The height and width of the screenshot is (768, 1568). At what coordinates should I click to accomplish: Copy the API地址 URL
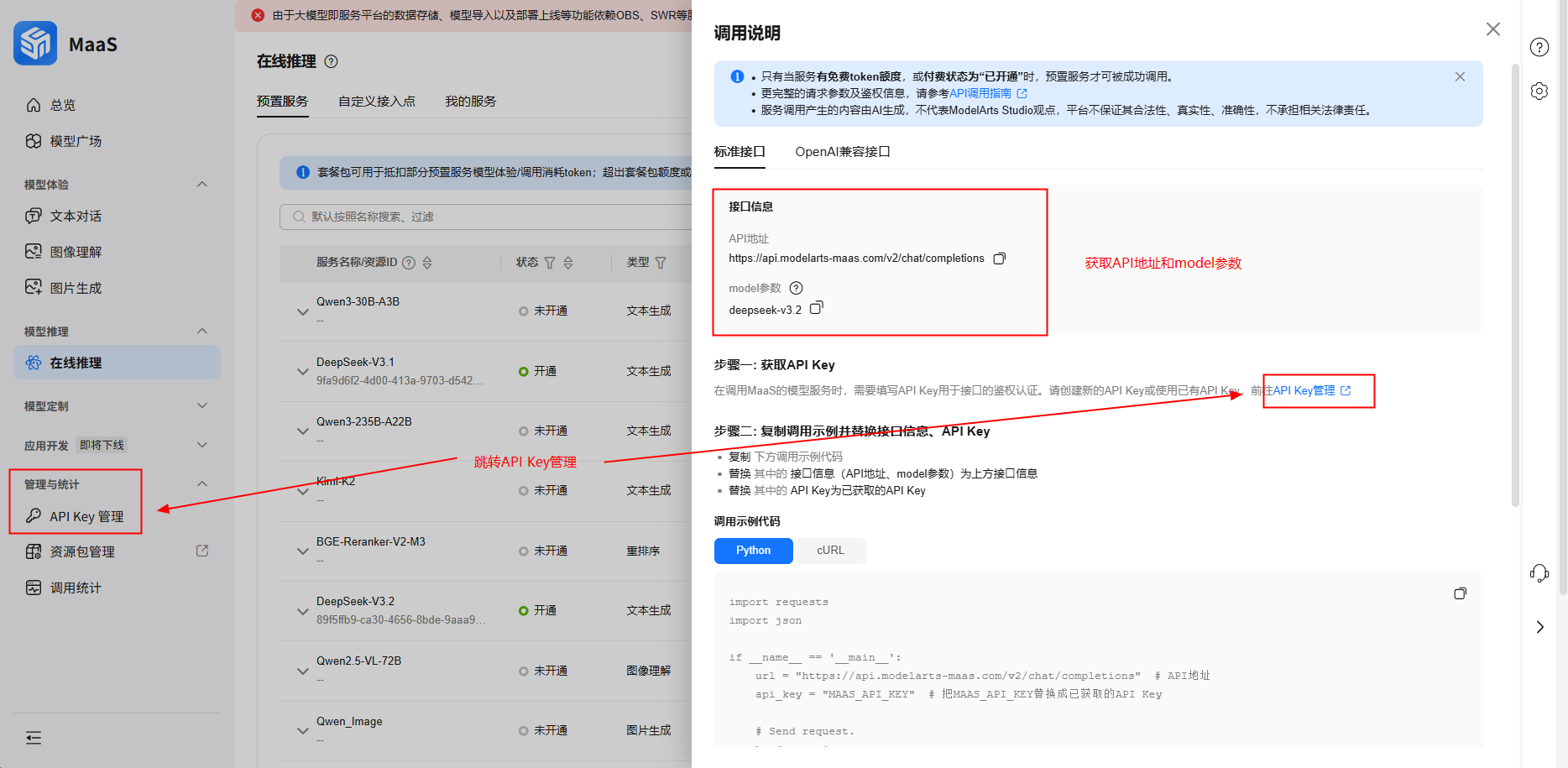(x=999, y=259)
